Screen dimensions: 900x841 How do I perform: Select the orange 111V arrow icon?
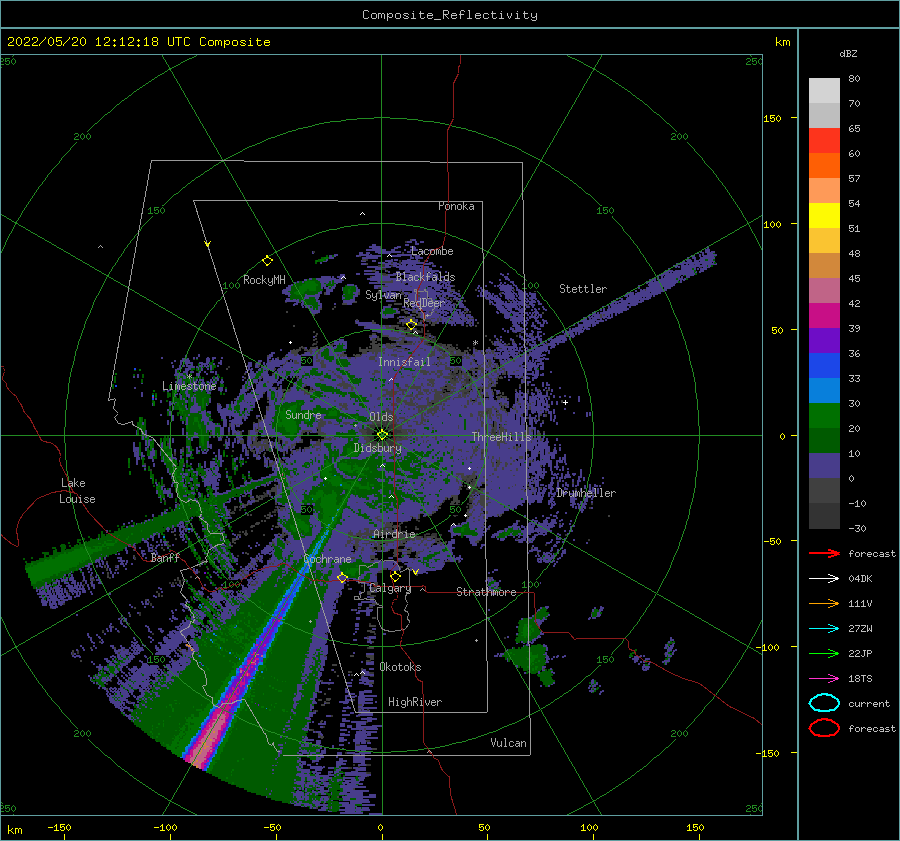click(824, 603)
